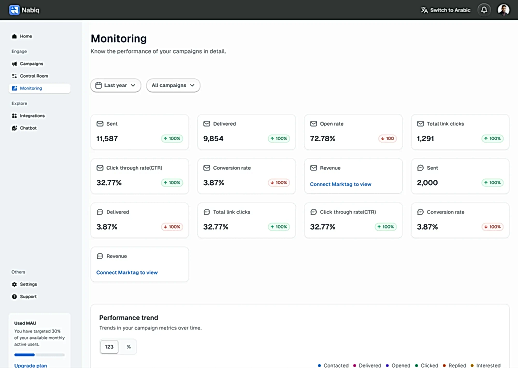Open the notifications bell
This screenshot has height=368, width=518.
(484, 10)
